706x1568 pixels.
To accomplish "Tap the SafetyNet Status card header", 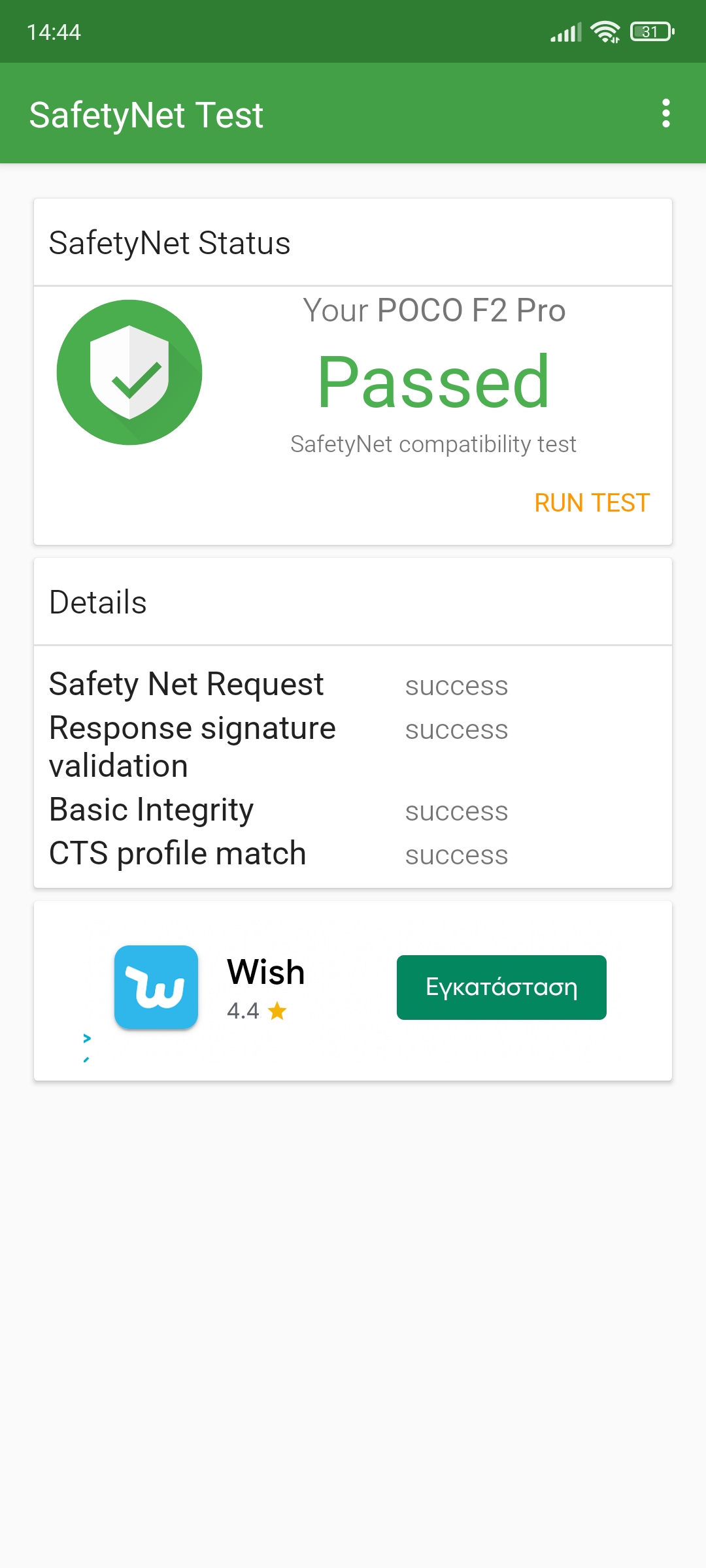I will point(170,243).
